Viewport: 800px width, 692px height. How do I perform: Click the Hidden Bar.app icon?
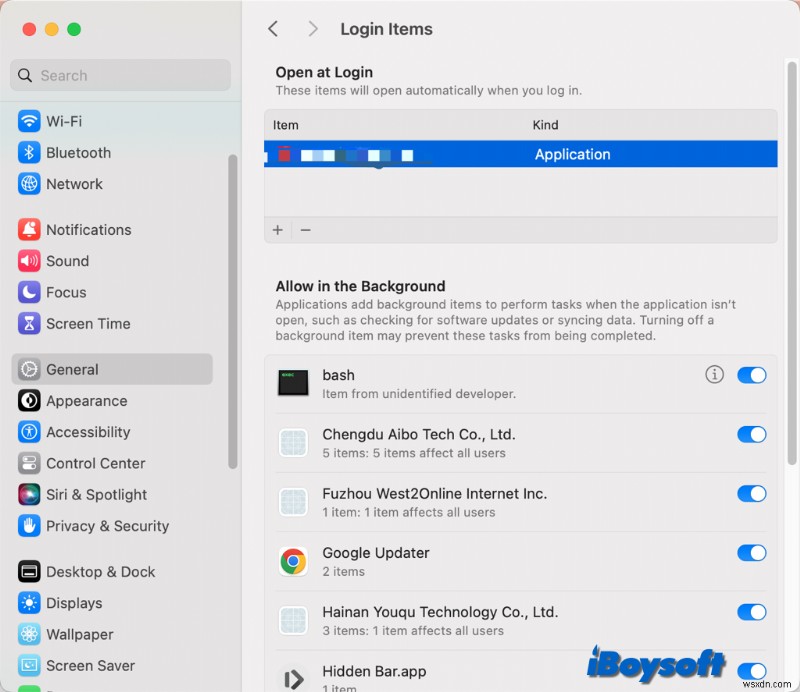click(293, 679)
